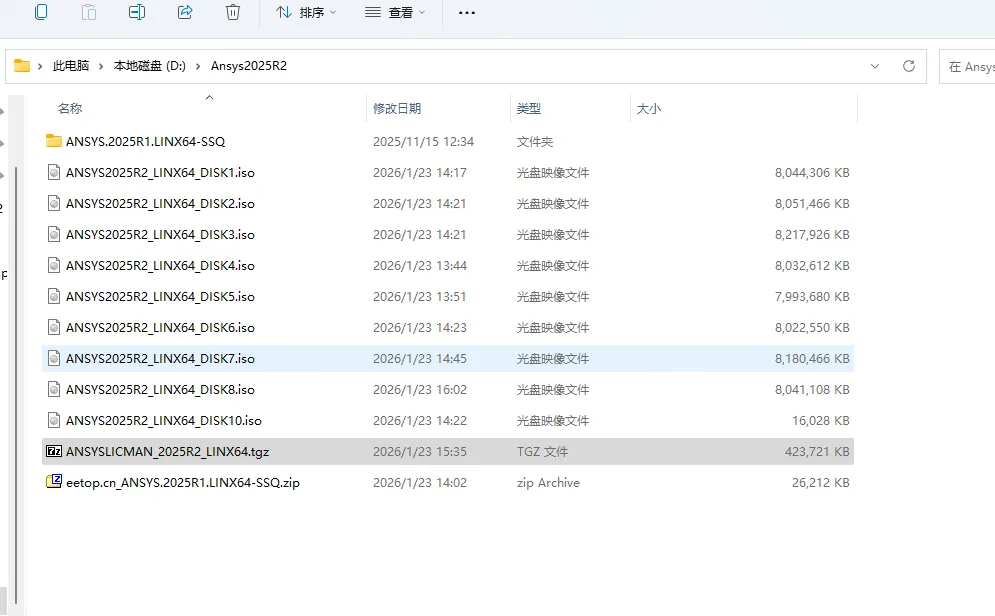This screenshot has height=616, width=995.
Task: Open the 排序 sort menu
Action: (x=306, y=12)
